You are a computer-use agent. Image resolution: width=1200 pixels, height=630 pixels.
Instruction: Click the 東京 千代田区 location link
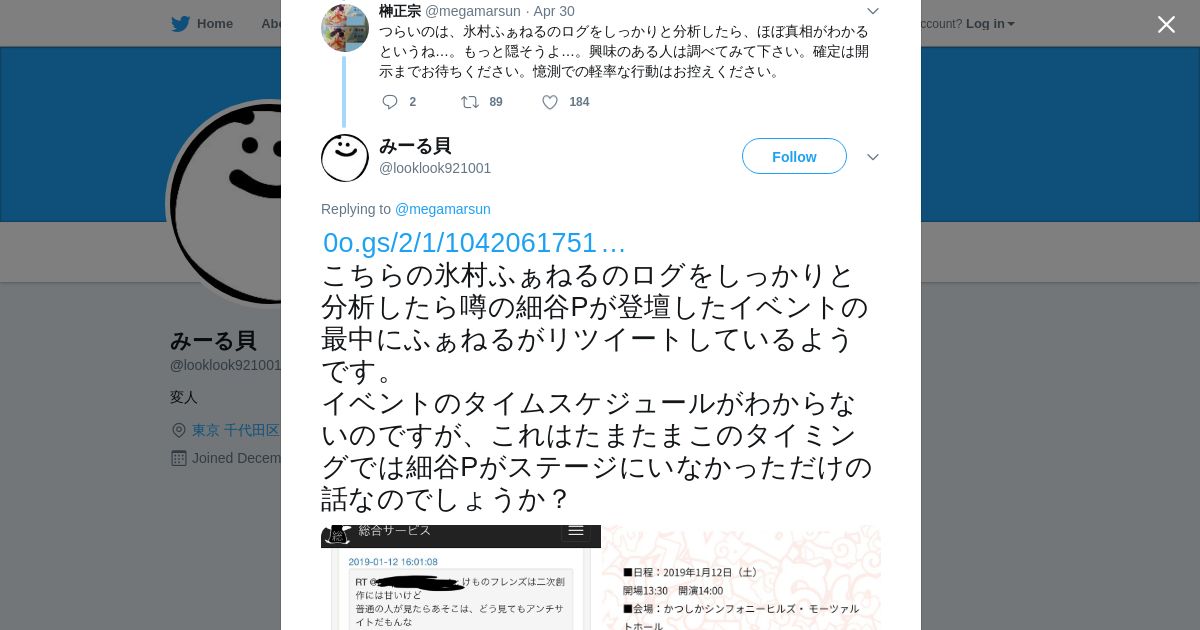(x=236, y=430)
